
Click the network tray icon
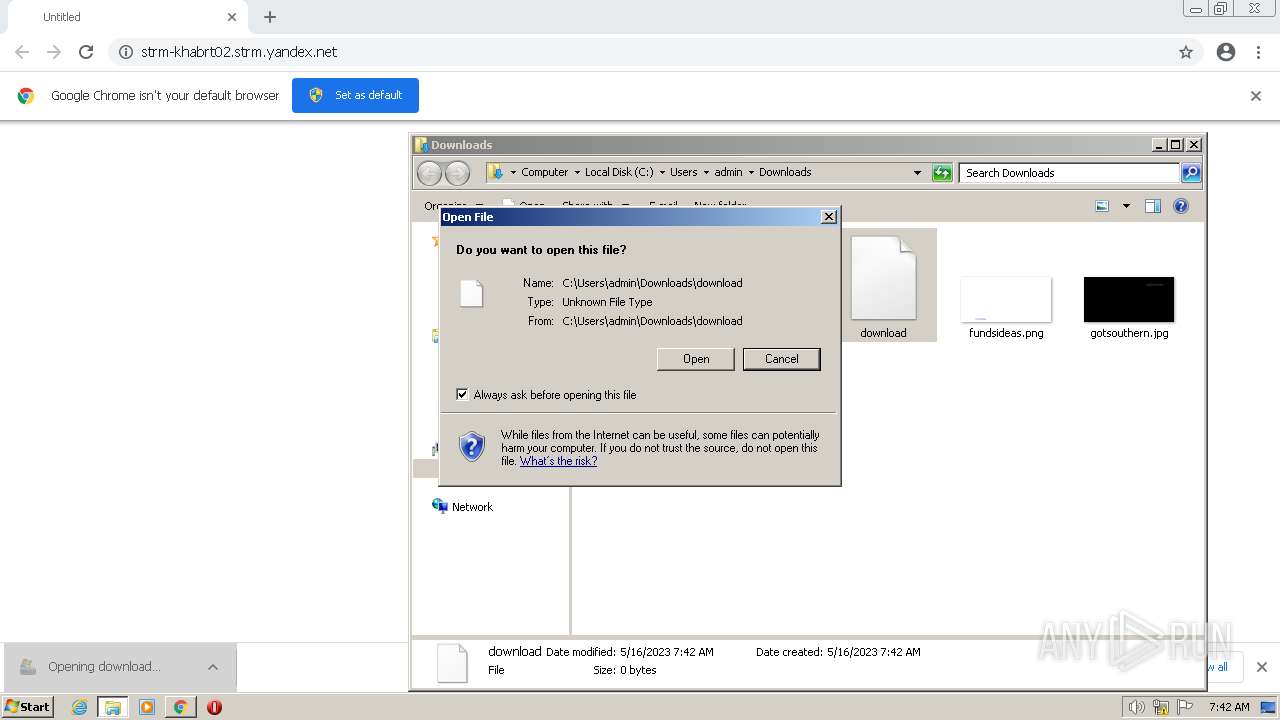[1161, 707]
